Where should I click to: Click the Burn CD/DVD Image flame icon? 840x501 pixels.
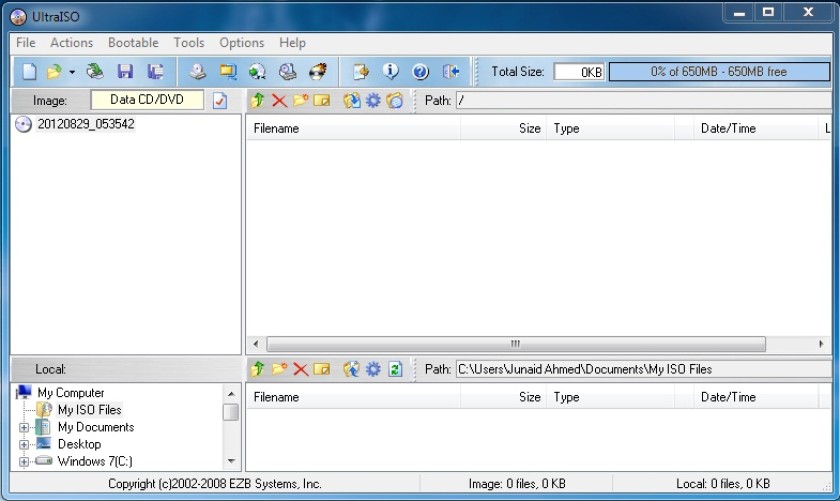[318, 71]
